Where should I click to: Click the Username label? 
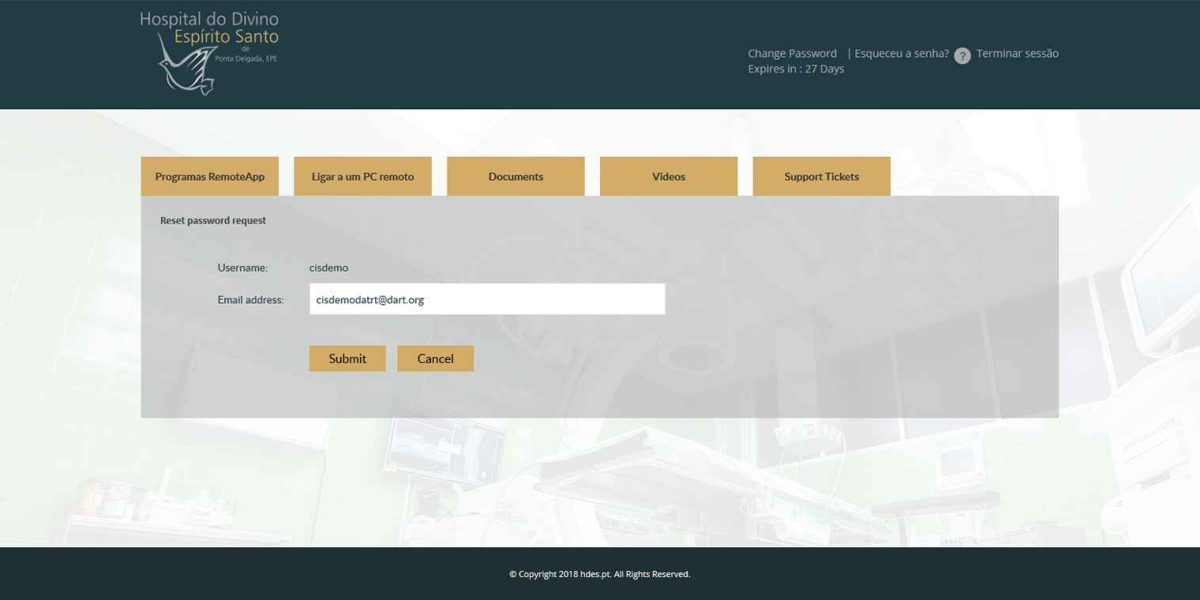[243, 268]
